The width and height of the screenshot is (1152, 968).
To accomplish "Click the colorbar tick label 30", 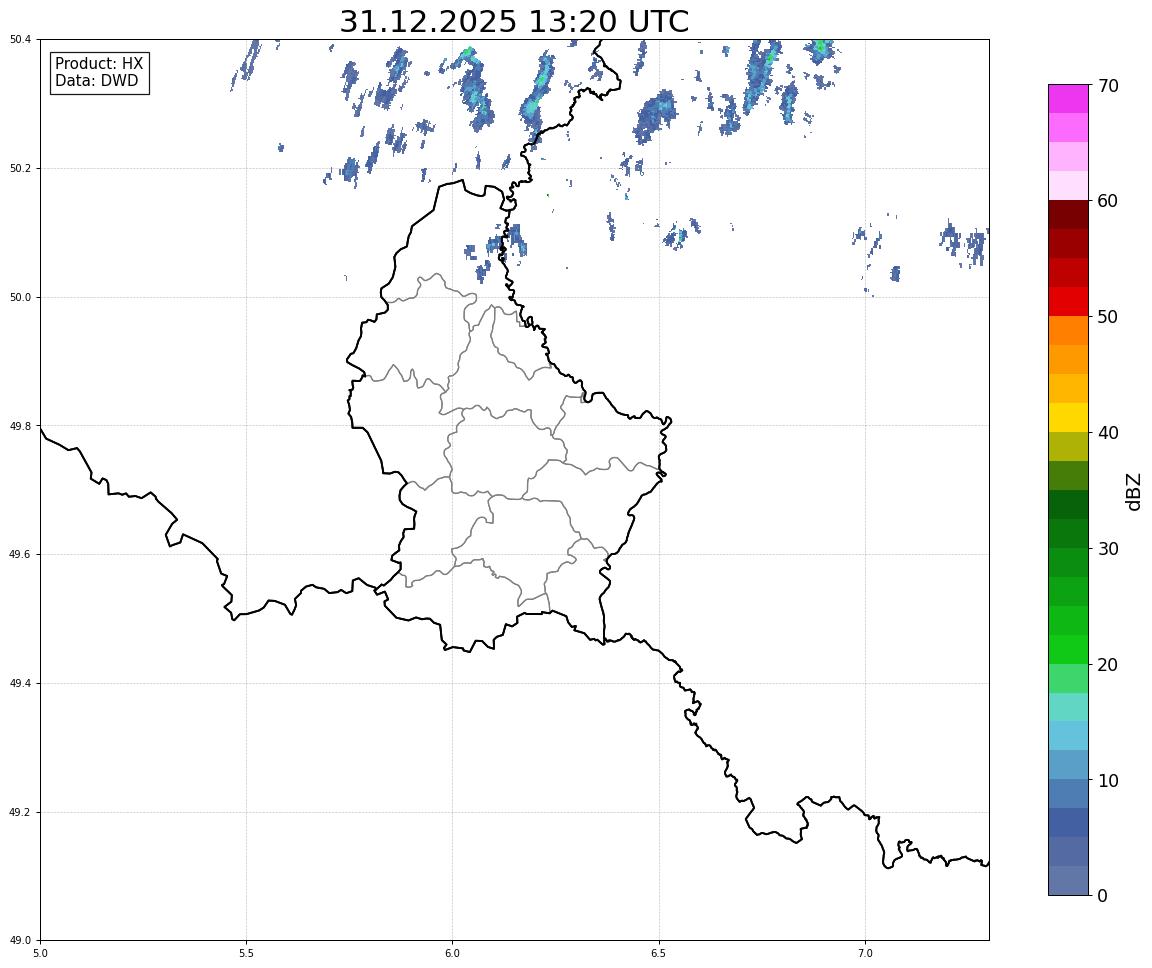I will 1108,549.
